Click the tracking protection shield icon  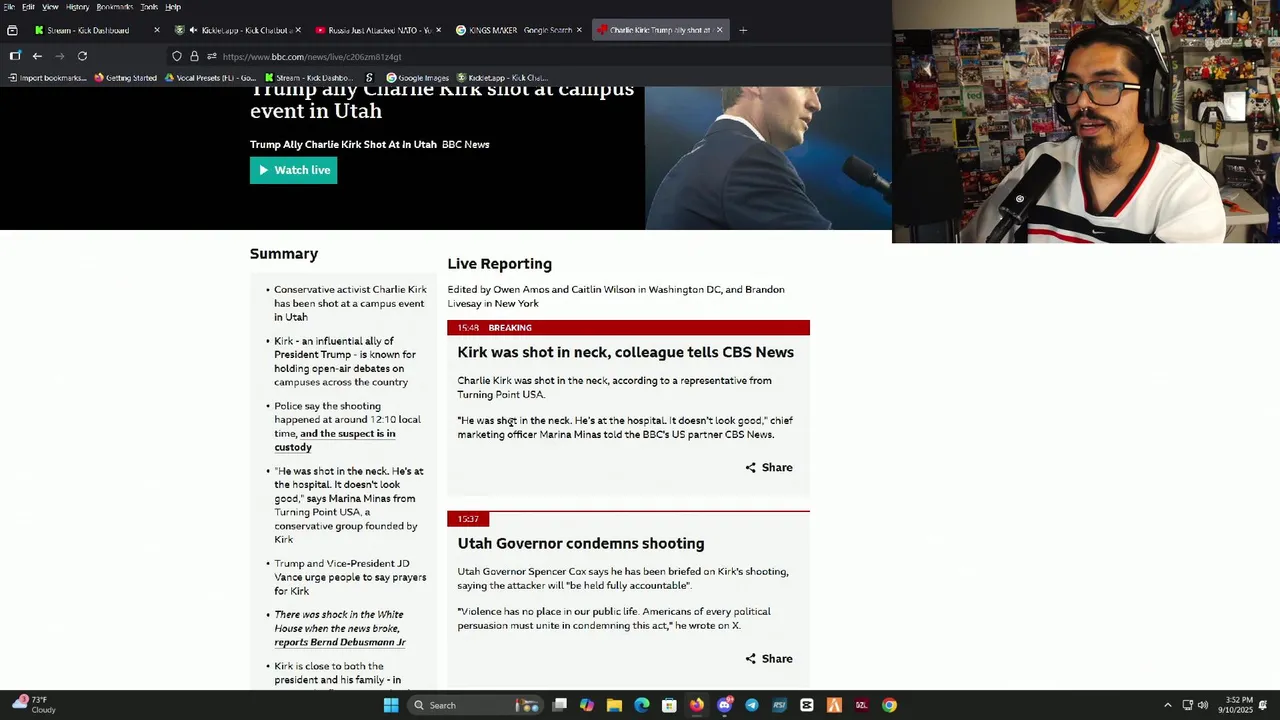point(177,56)
